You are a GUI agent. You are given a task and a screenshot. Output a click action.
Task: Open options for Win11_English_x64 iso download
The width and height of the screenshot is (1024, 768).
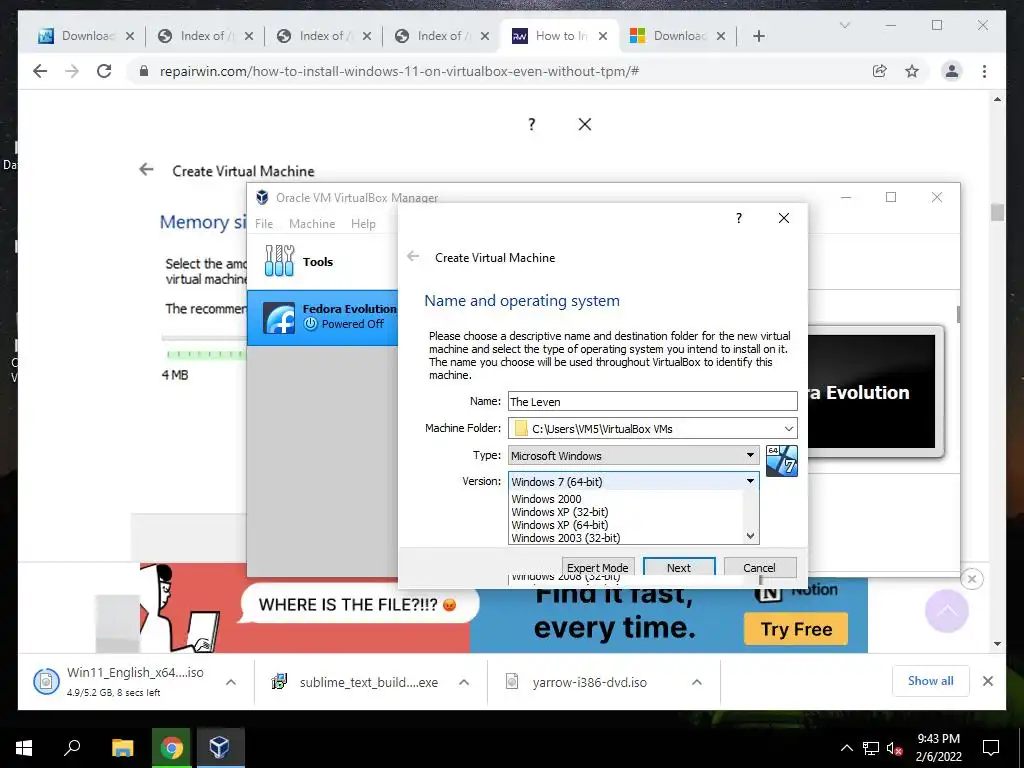231,682
